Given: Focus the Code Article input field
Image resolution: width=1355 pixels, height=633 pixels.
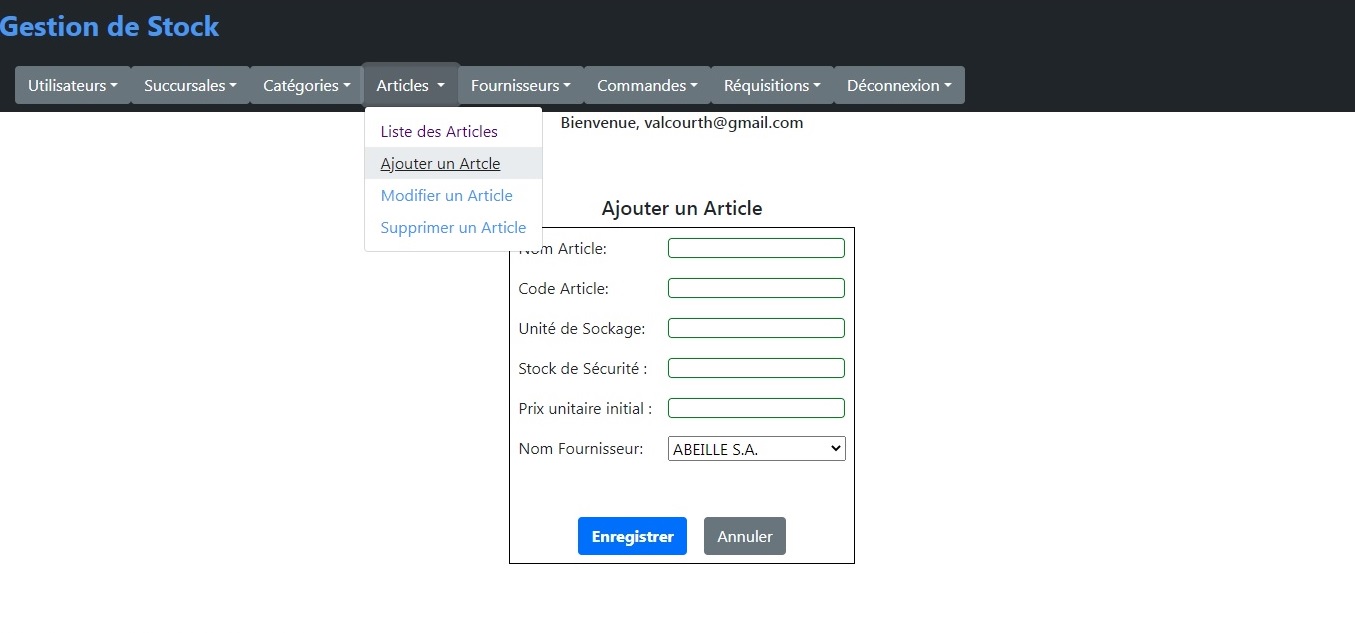Looking at the screenshot, I should click(x=756, y=288).
